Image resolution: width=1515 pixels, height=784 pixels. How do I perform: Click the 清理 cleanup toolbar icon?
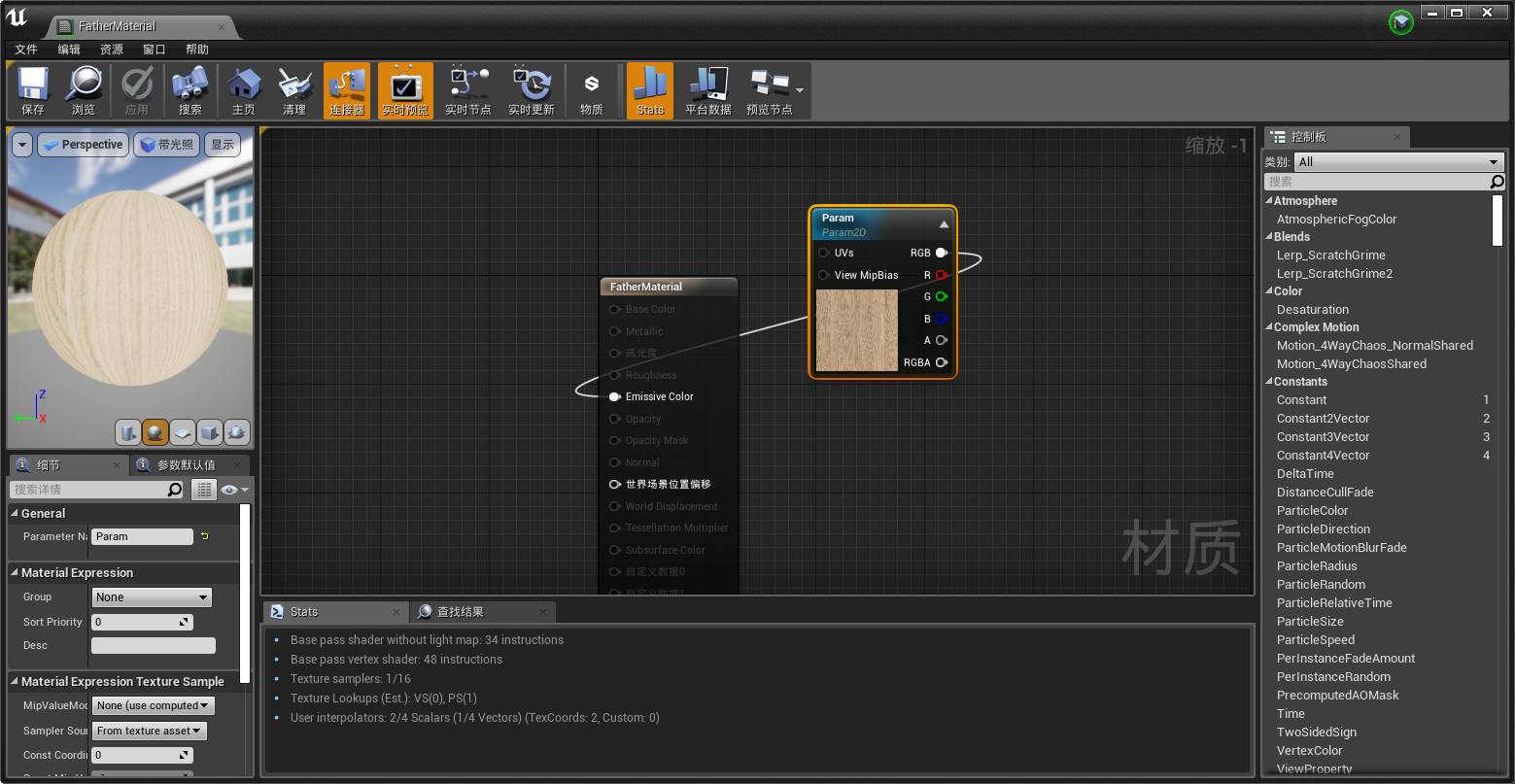point(294,89)
